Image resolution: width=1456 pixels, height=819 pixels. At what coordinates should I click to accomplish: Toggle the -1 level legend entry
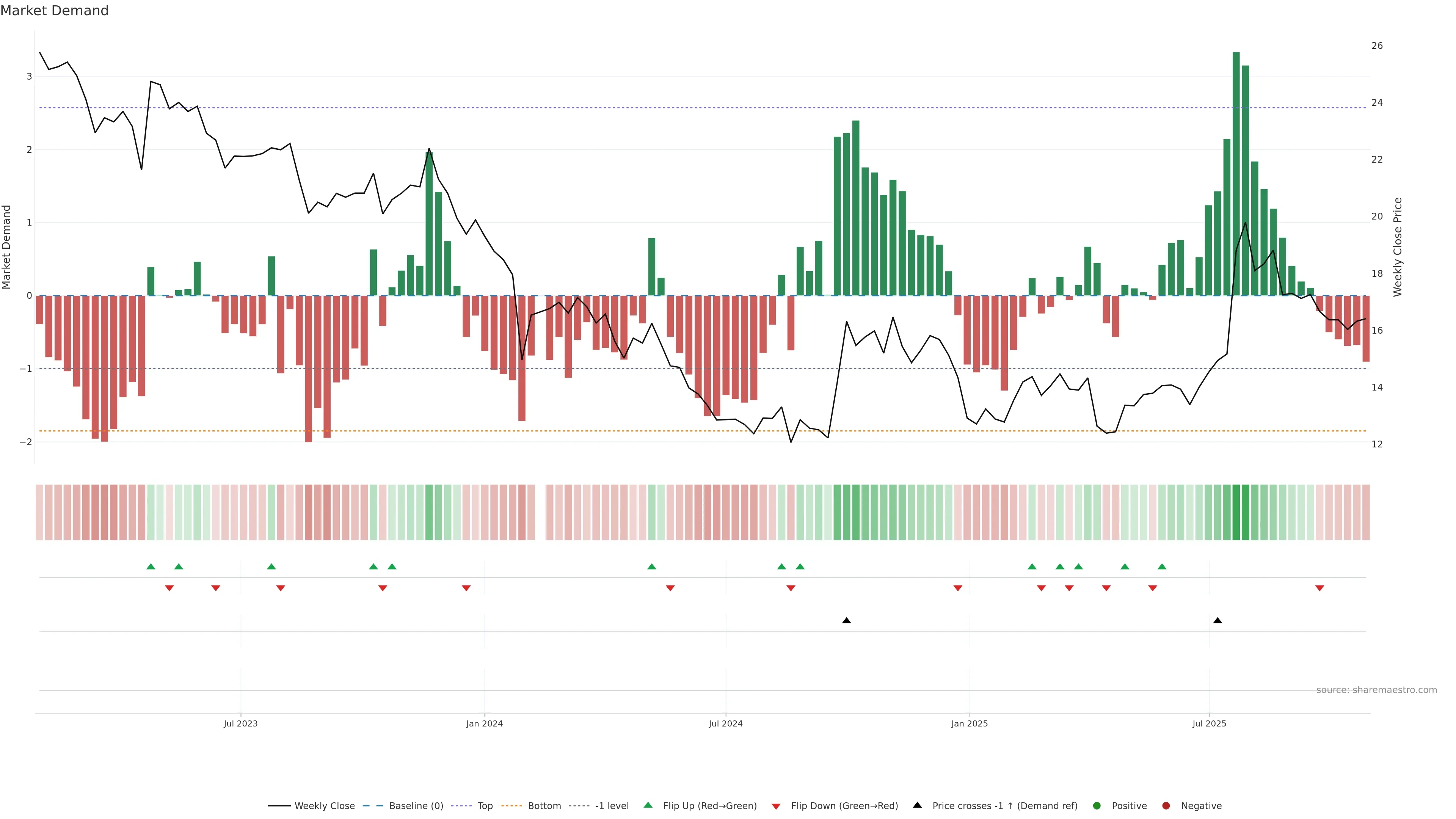coord(612,805)
